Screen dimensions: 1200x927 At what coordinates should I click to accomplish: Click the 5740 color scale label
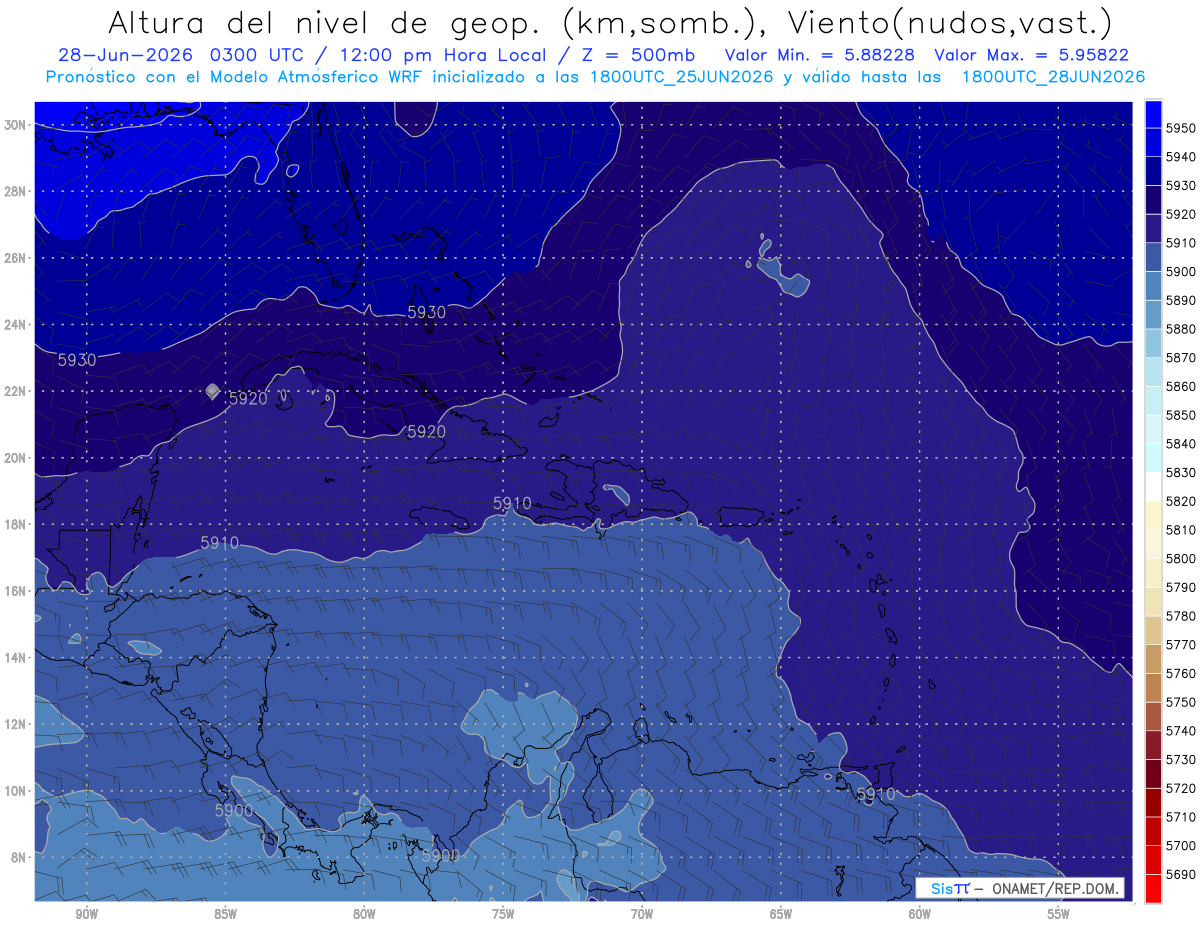[1181, 731]
